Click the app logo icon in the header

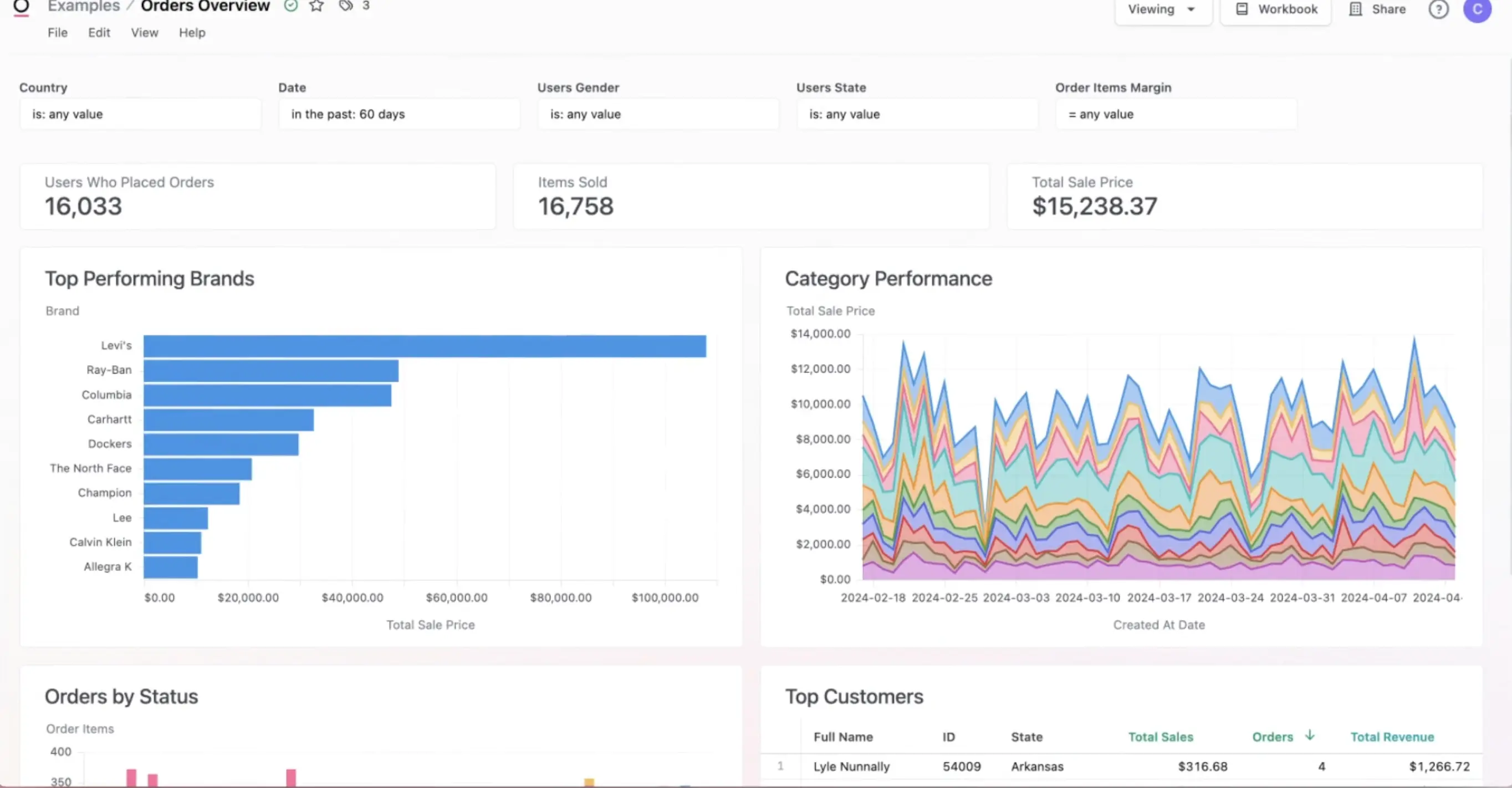pyautogui.click(x=21, y=7)
